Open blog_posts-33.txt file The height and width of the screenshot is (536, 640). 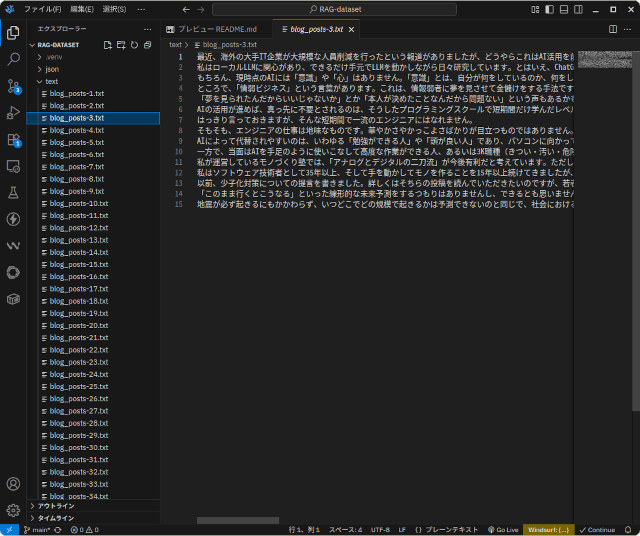tap(93, 484)
